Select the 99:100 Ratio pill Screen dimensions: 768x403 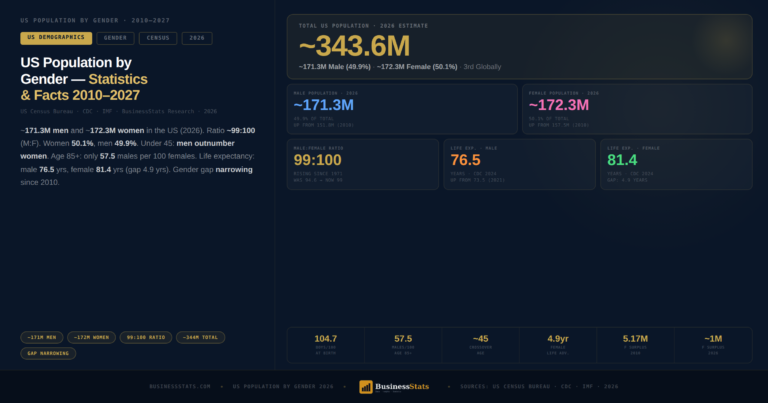pos(145,337)
